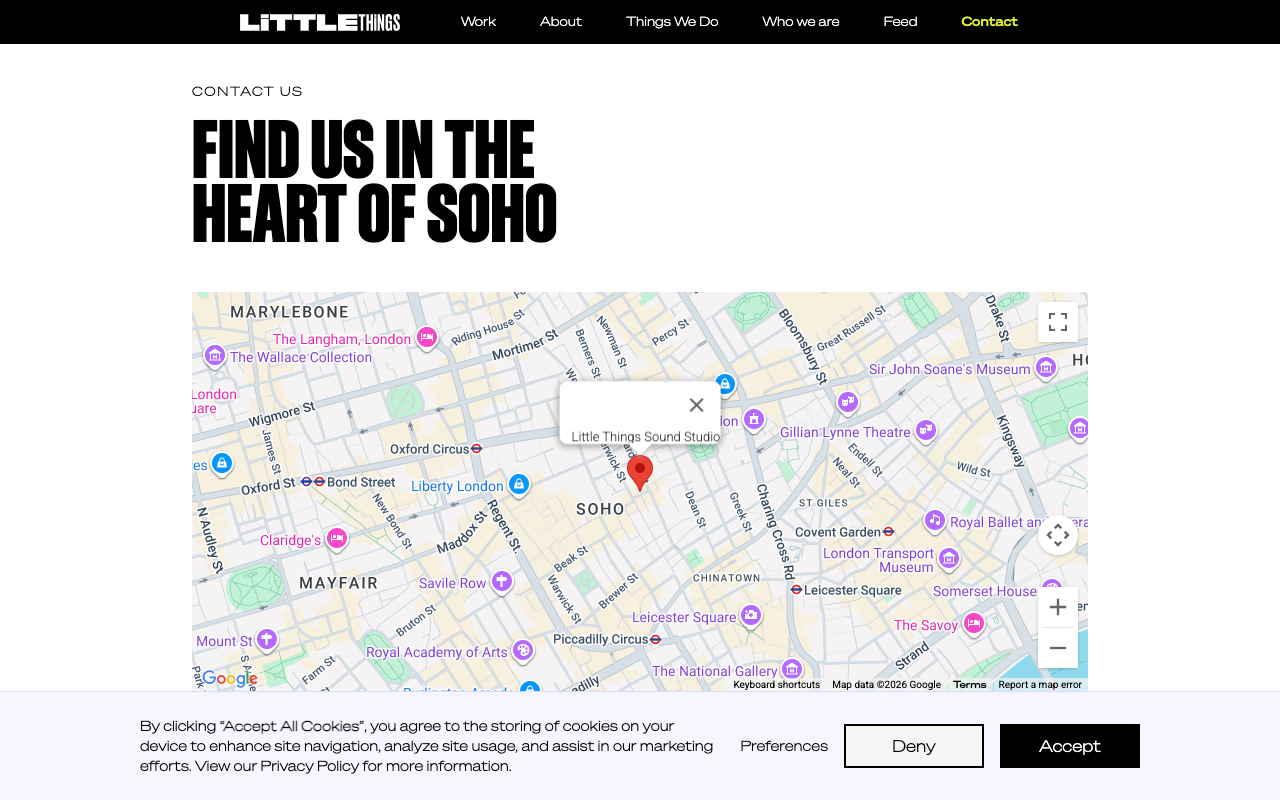Viewport: 1280px width, 800px height.
Task: Click the Little Things logo
Action: 320,22
